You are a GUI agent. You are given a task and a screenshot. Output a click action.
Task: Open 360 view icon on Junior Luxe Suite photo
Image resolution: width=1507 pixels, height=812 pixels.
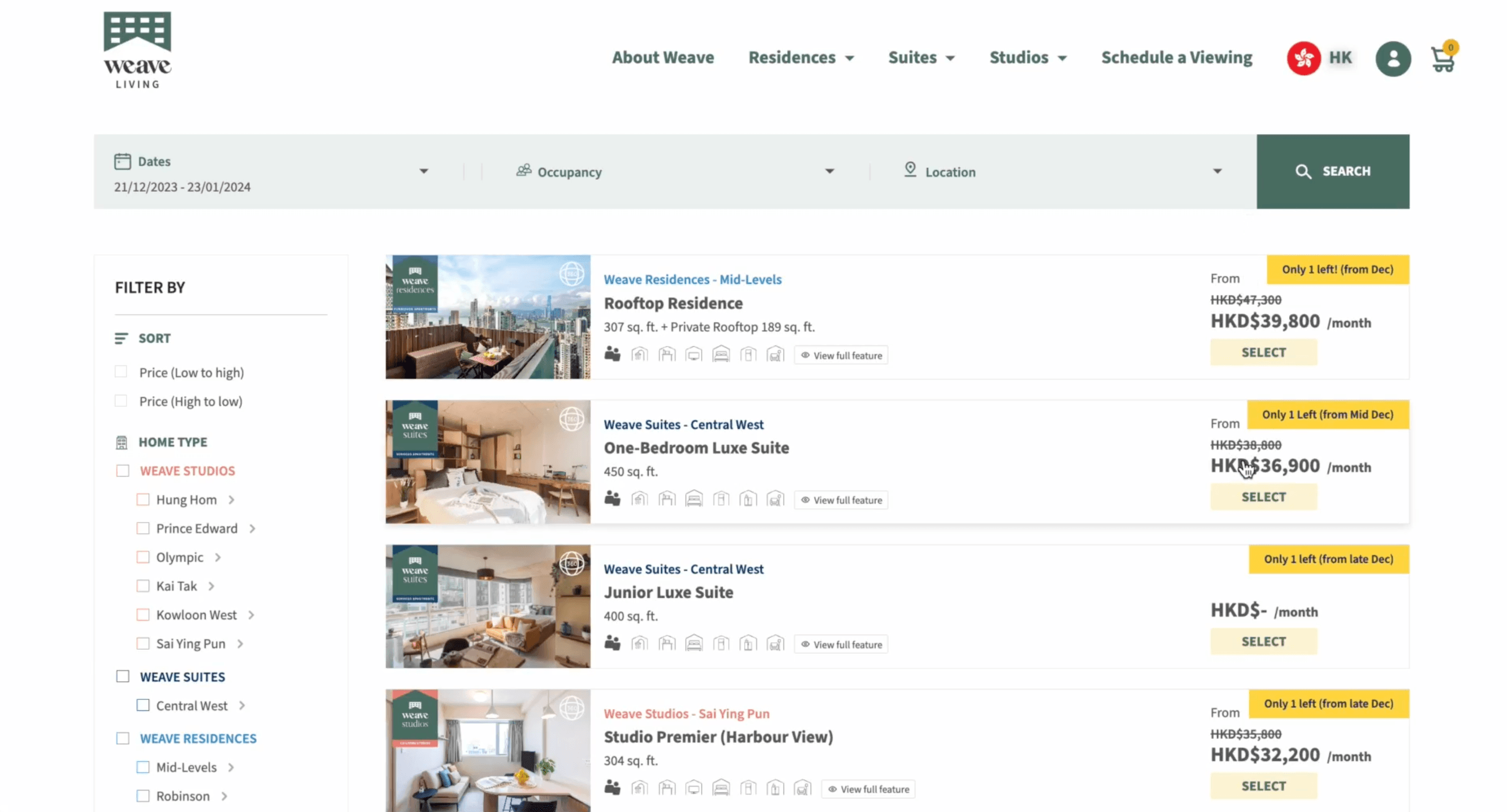click(571, 564)
